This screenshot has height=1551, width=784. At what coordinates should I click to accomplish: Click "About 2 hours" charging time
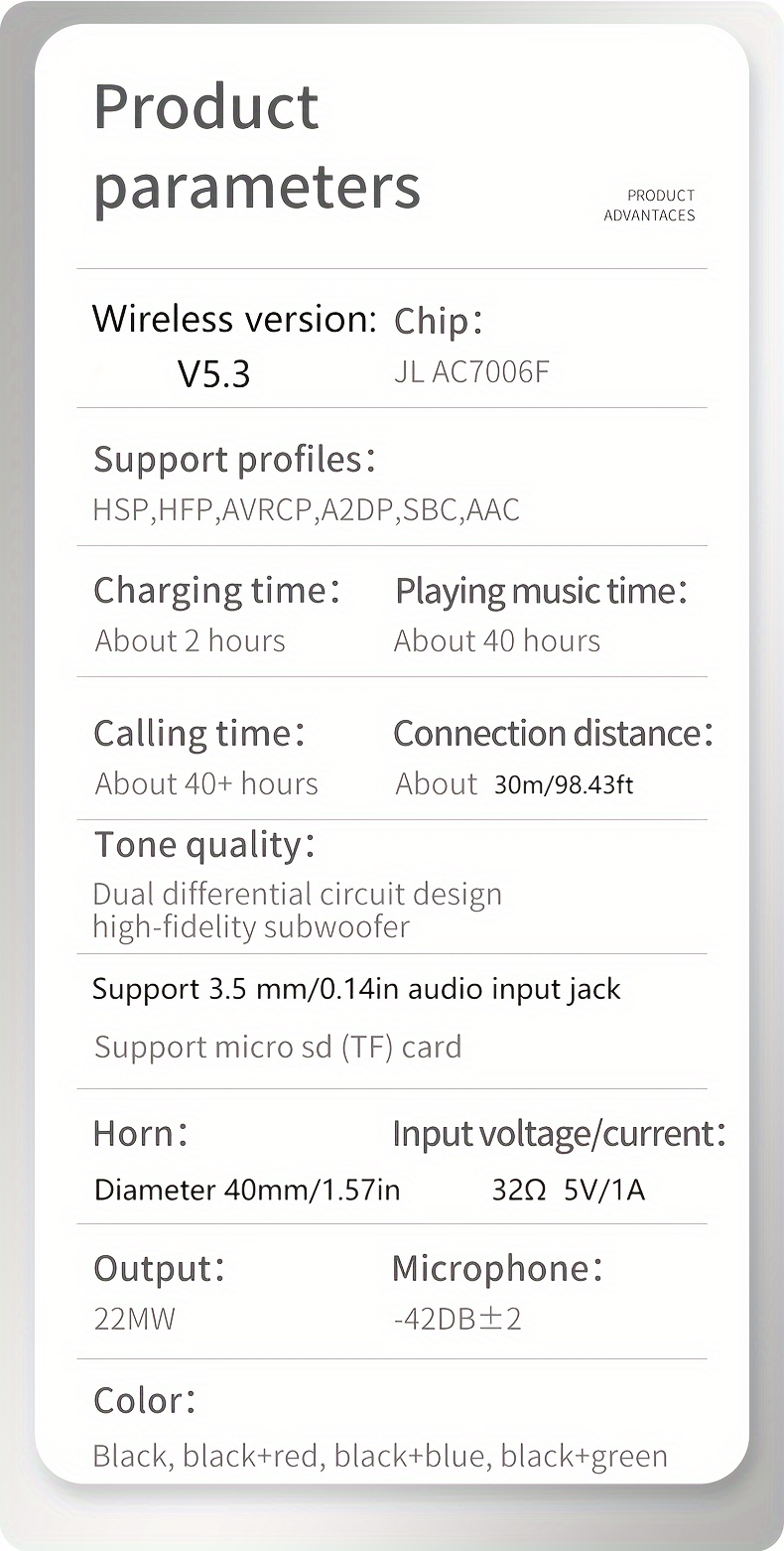pyautogui.click(x=190, y=640)
